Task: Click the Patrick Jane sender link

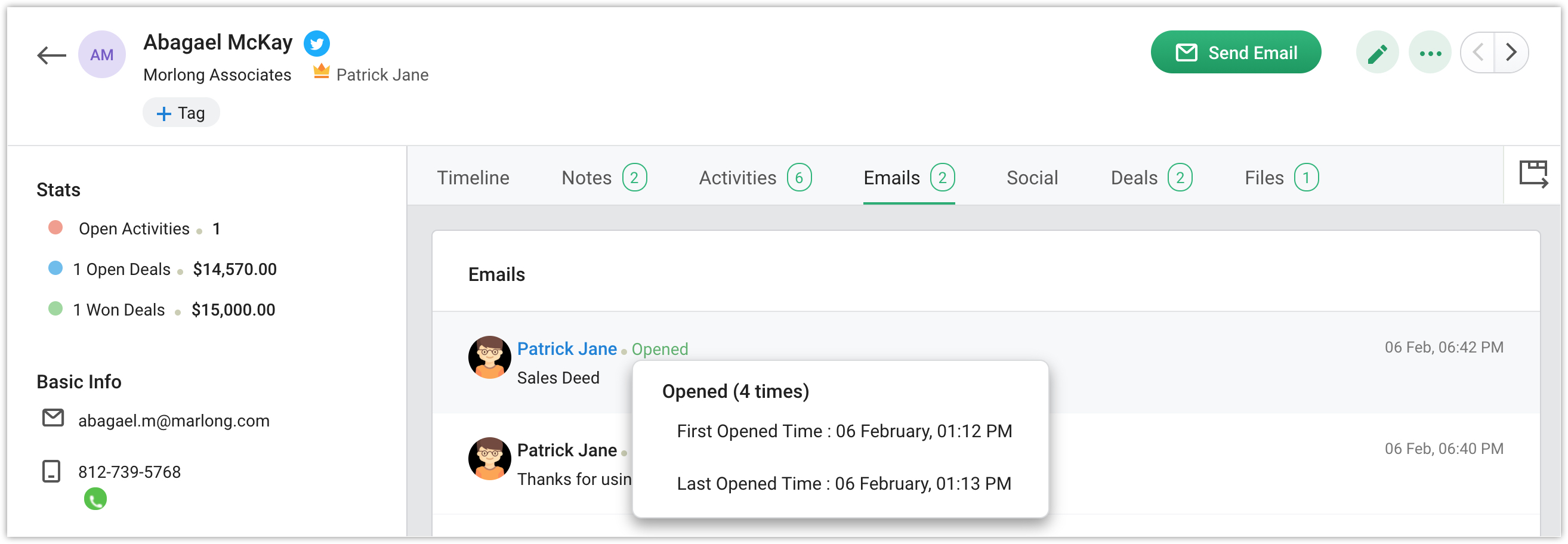Action: coord(567,349)
